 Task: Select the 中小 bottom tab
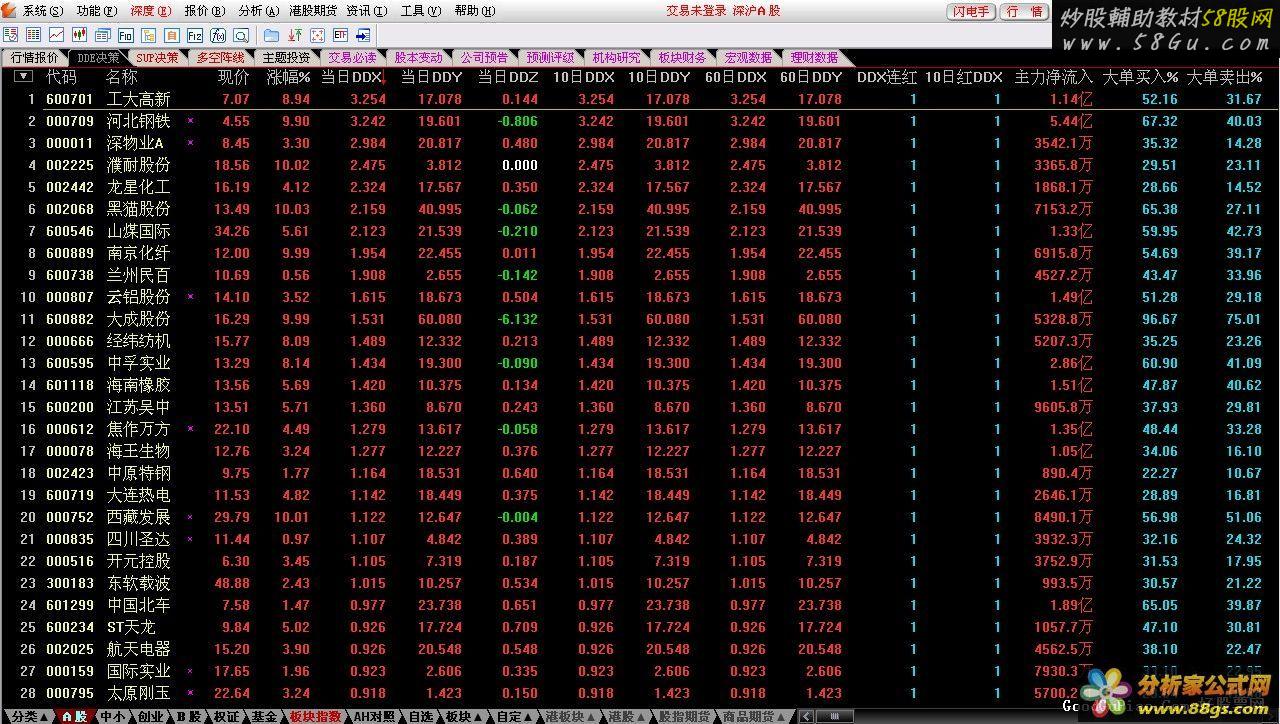click(x=112, y=716)
